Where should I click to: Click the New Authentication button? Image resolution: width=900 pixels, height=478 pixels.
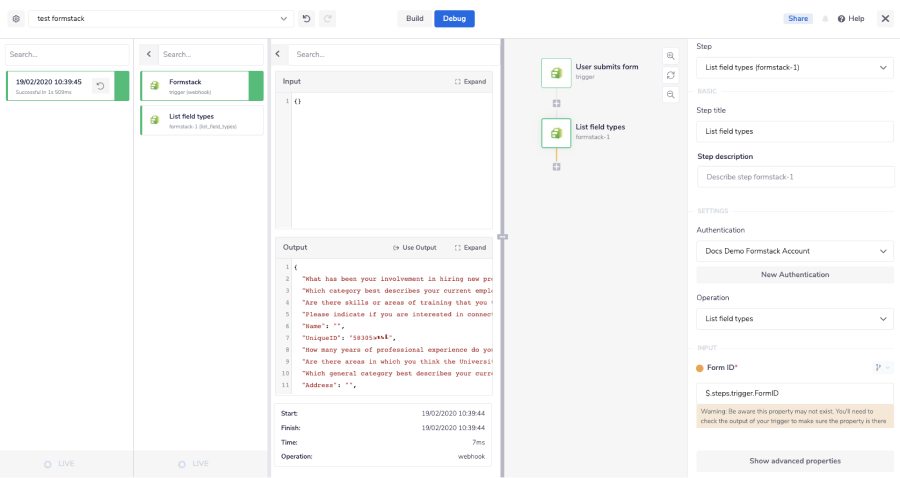tap(795, 274)
